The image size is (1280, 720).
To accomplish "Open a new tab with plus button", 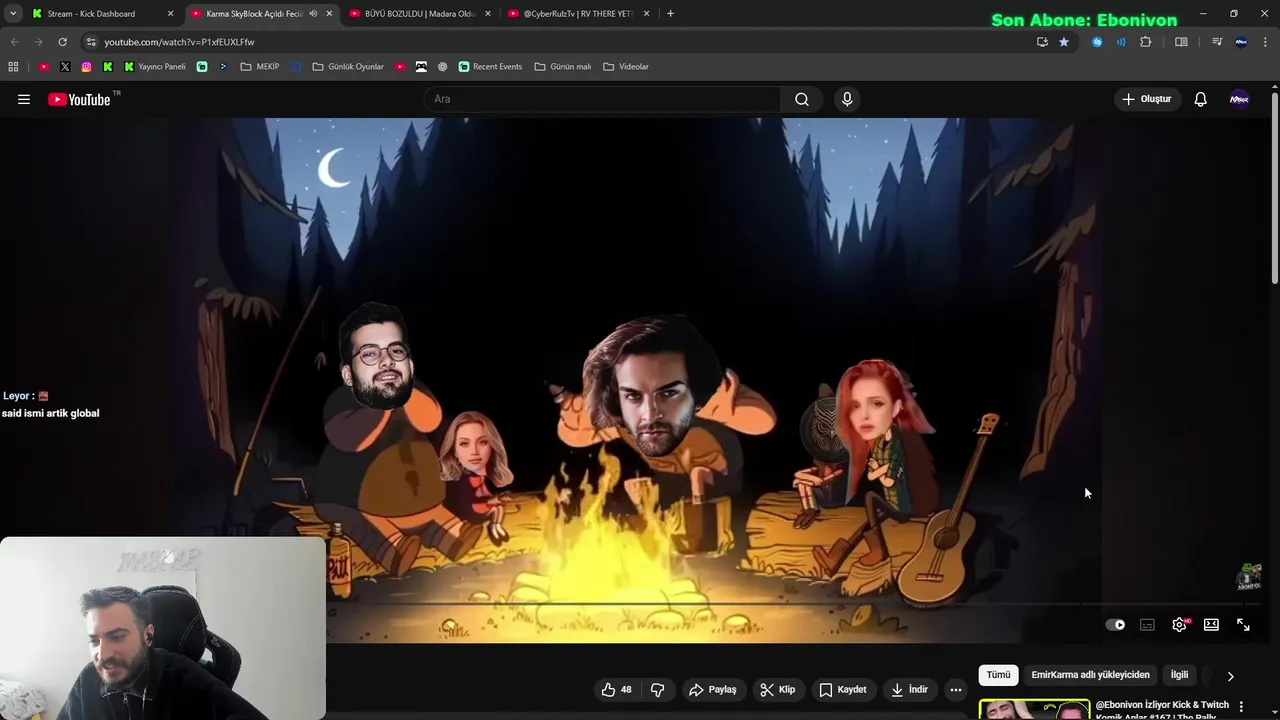I will coord(670,14).
